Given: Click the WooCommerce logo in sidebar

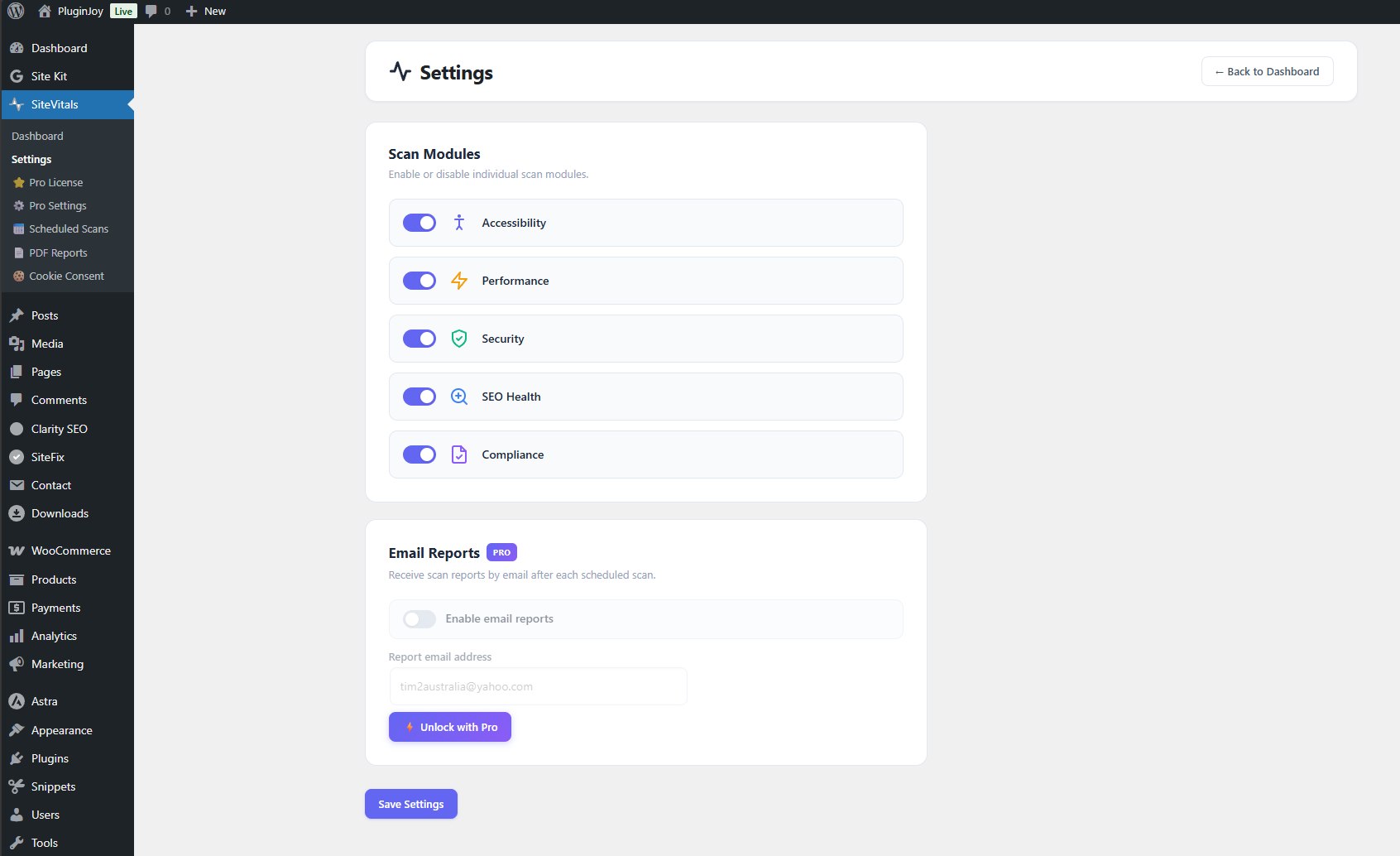Looking at the screenshot, I should (x=17, y=550).
